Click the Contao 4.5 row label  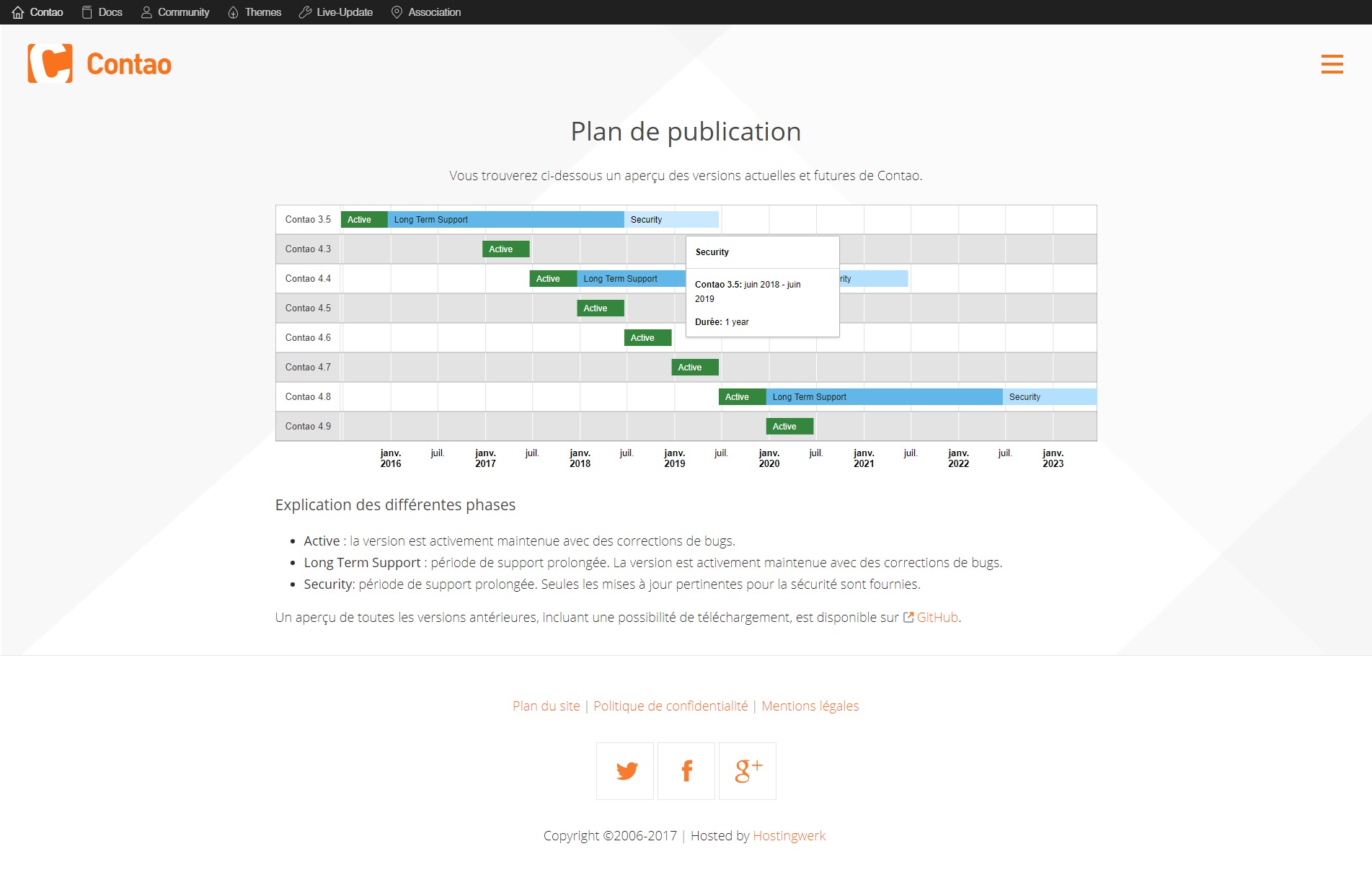(x=308, y=308)
